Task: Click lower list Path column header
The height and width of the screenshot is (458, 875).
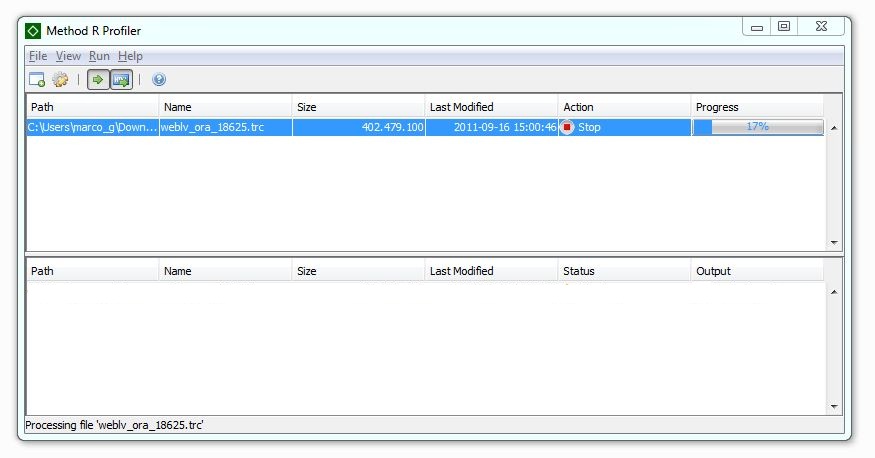Action: pos(93,271)
